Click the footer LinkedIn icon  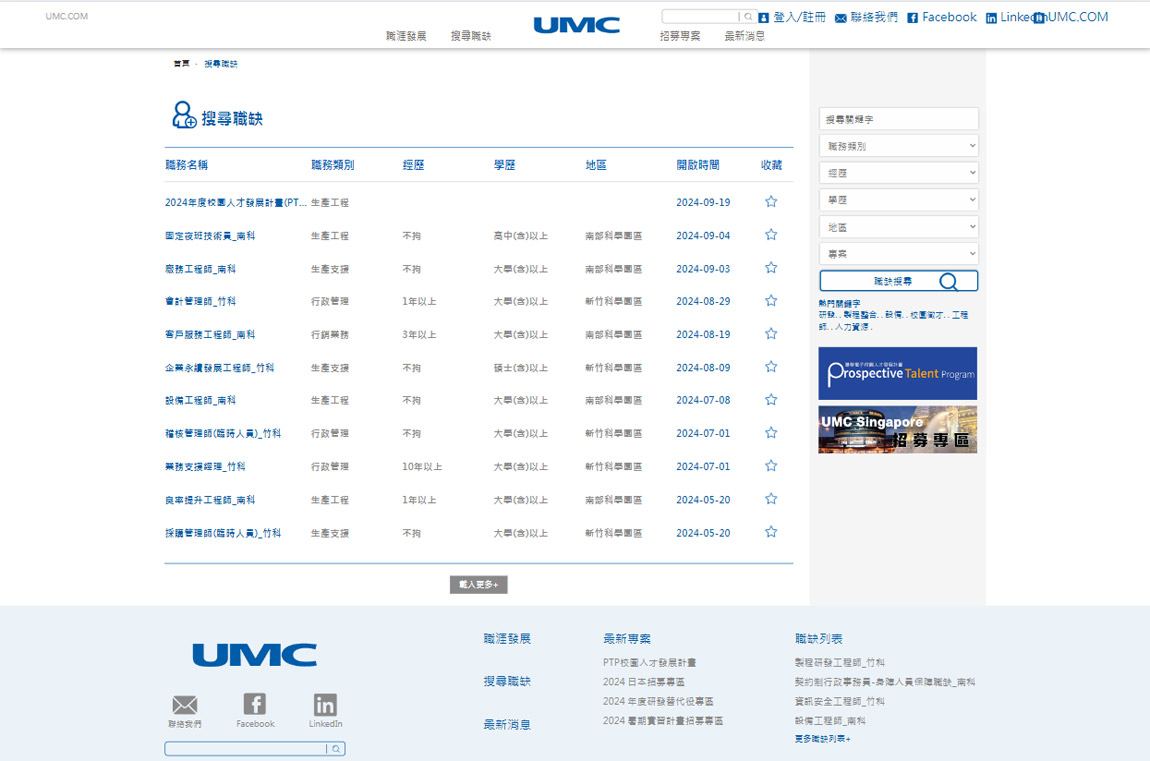325,705
